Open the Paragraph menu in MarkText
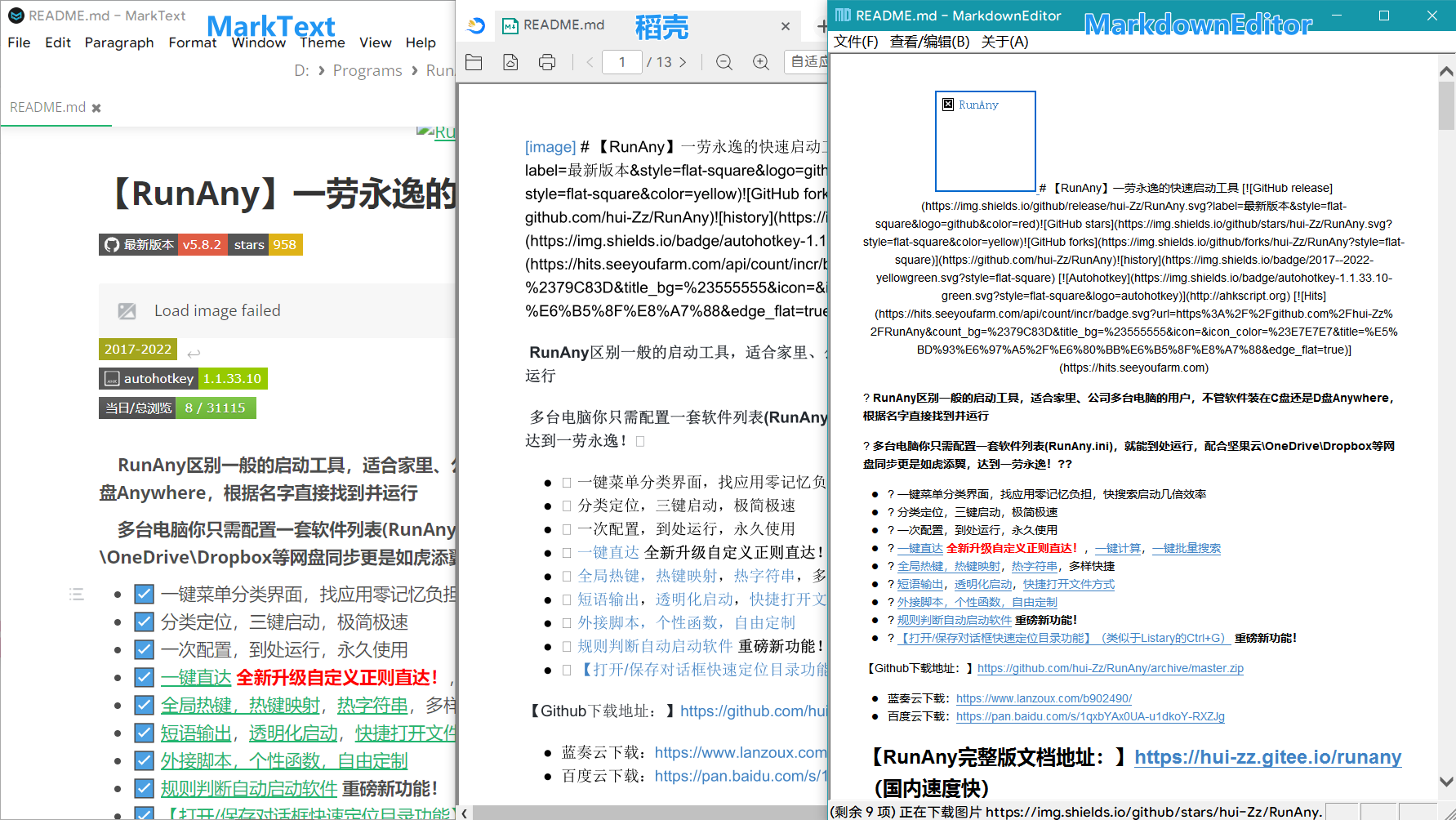Image resolution: width=1456 pixels, height=820 pixels. tap(119, 42)
